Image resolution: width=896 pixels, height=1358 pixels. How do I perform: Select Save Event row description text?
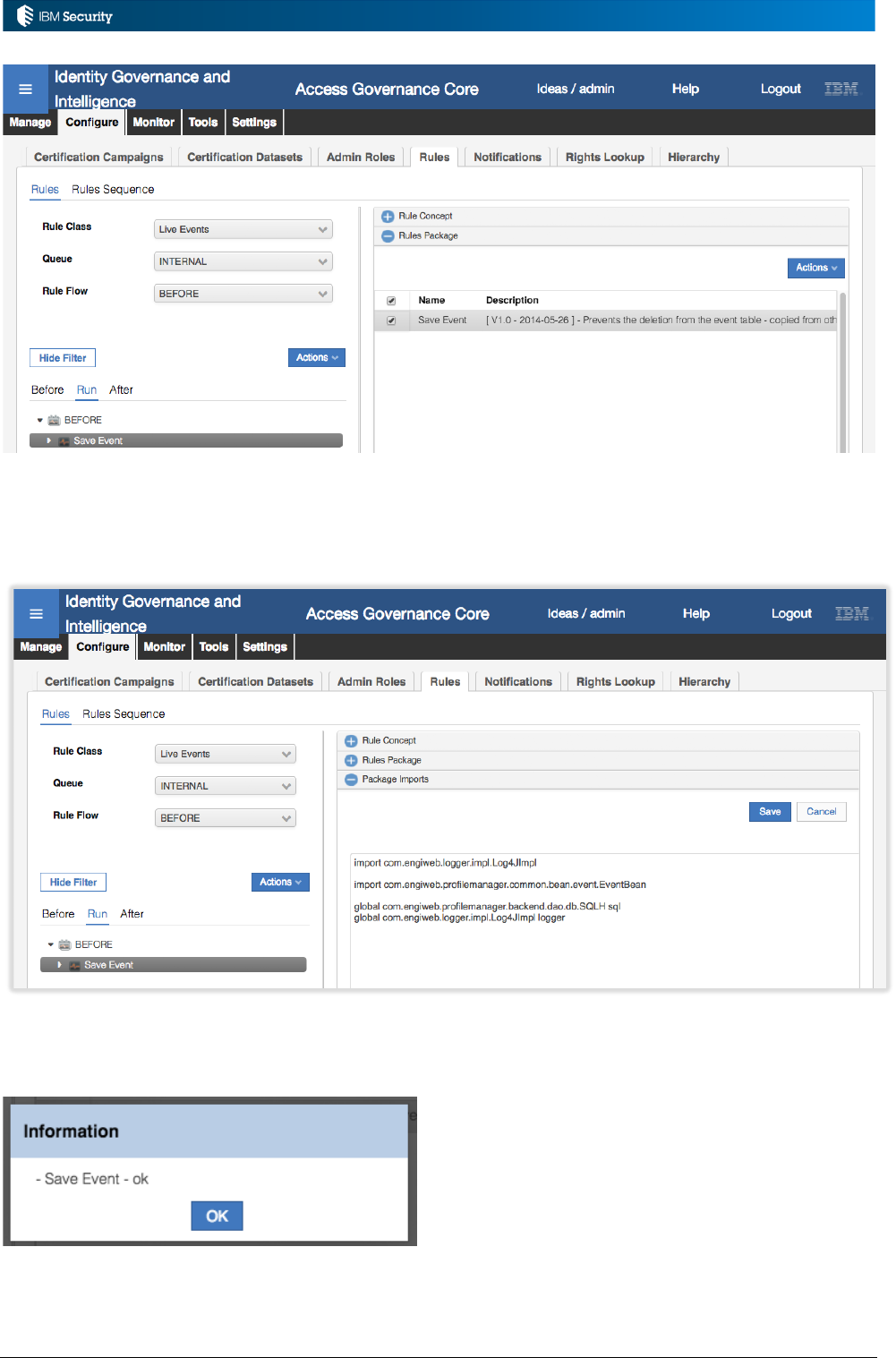[x=661, y=320]
